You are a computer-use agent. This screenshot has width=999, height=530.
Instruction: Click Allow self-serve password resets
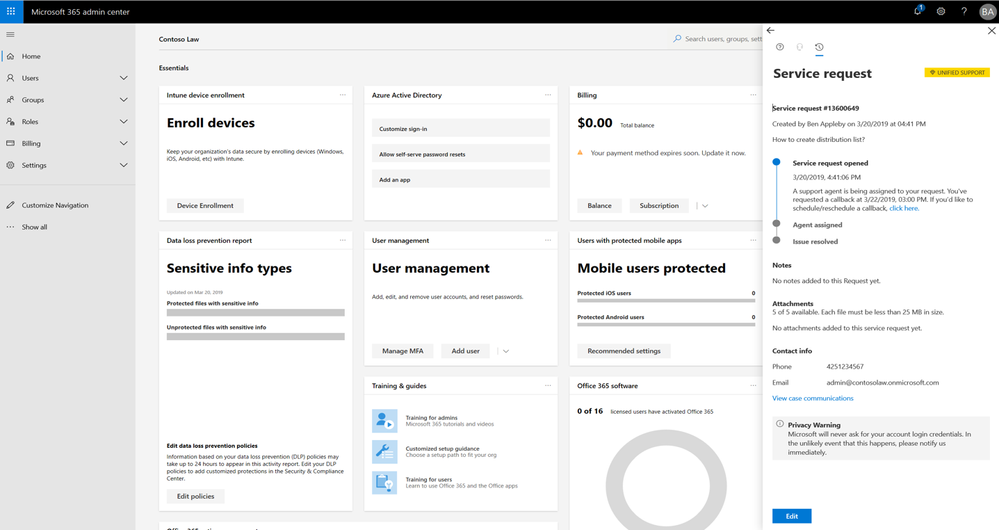461,154
